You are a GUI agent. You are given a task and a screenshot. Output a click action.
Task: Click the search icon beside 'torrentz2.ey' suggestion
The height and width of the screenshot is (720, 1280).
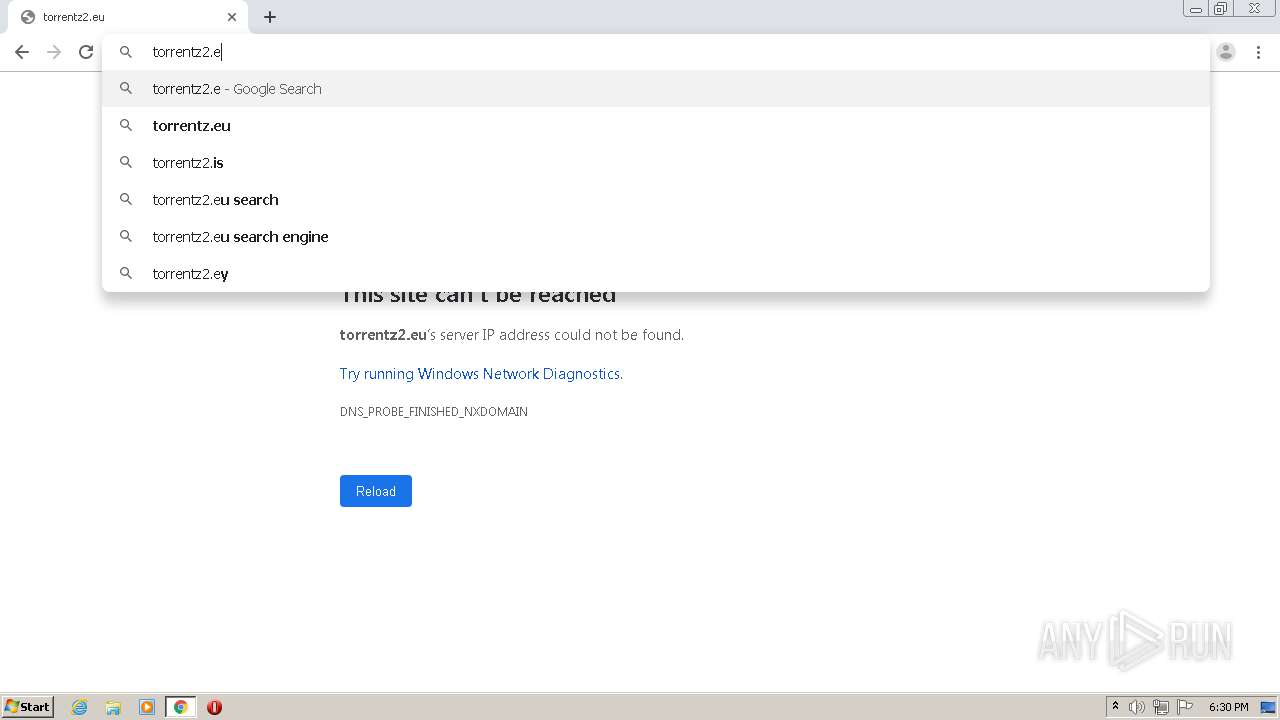pos(126,274)
